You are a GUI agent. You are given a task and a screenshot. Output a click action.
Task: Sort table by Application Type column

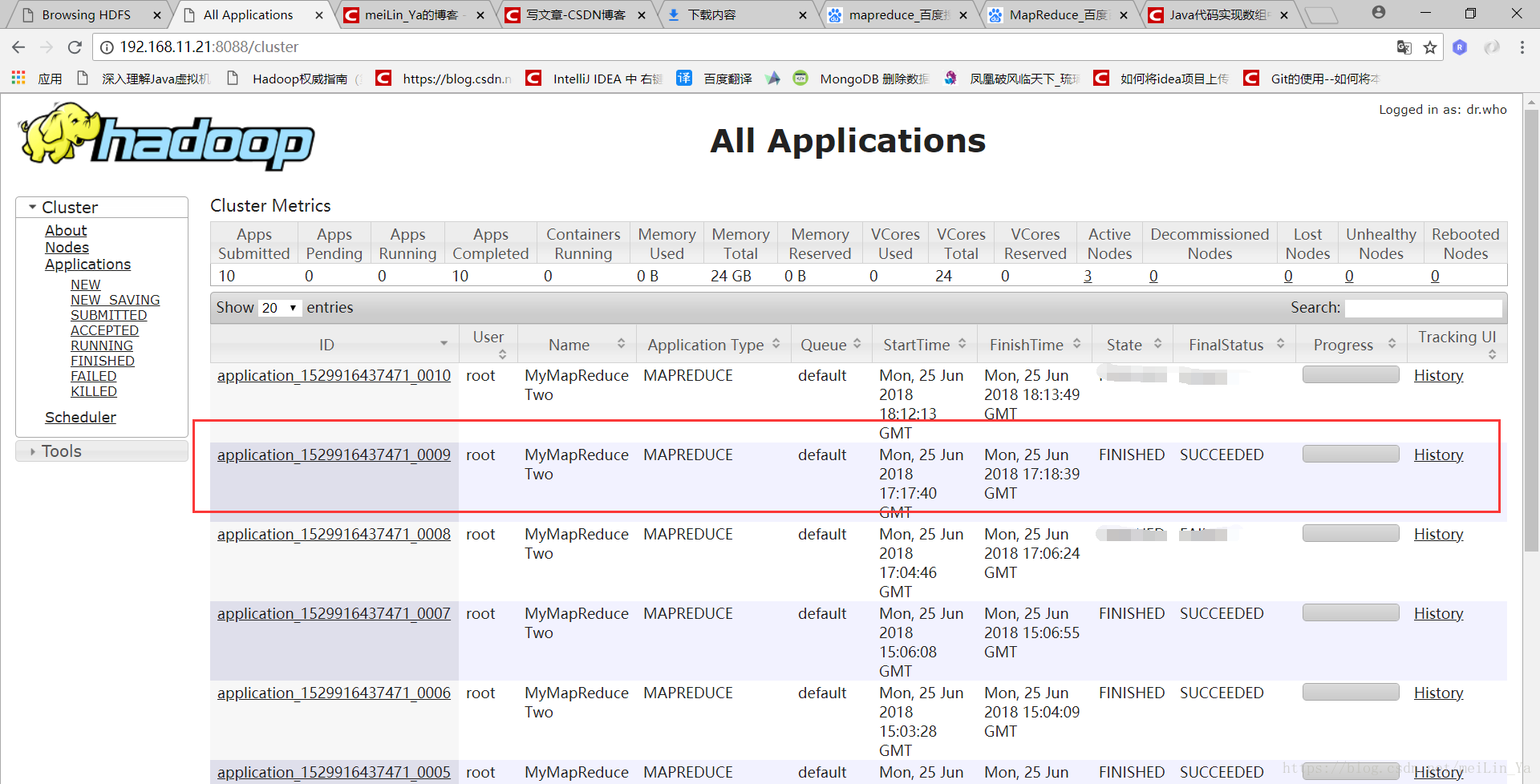click(x=776, y=343)
